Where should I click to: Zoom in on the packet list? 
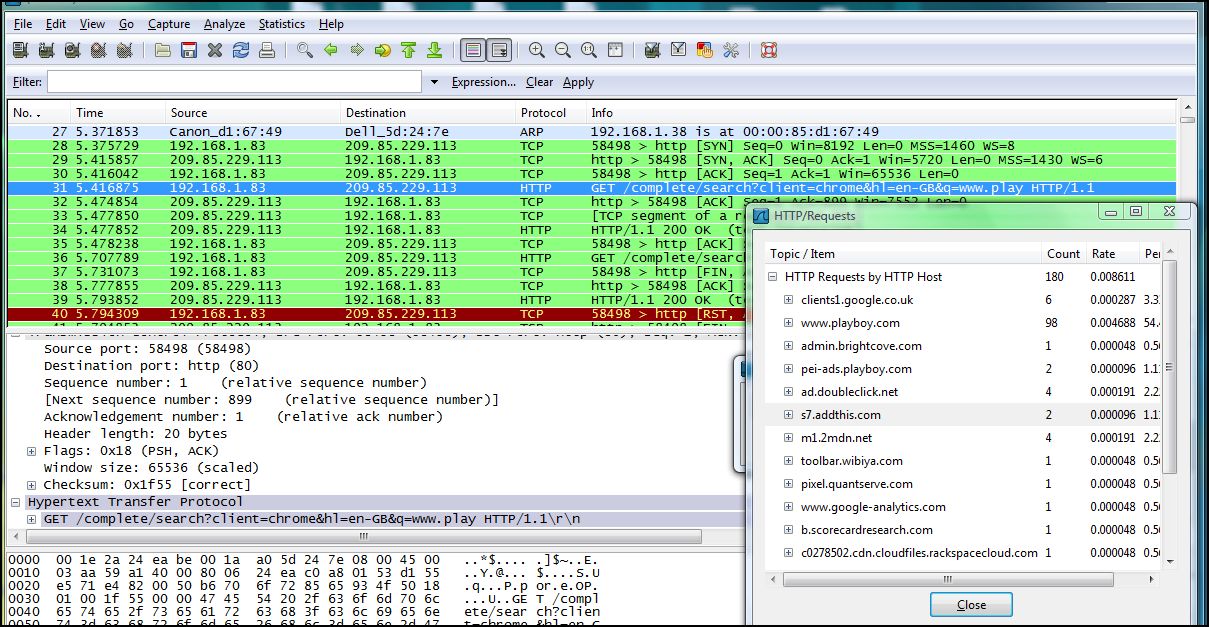click(535, 49)
